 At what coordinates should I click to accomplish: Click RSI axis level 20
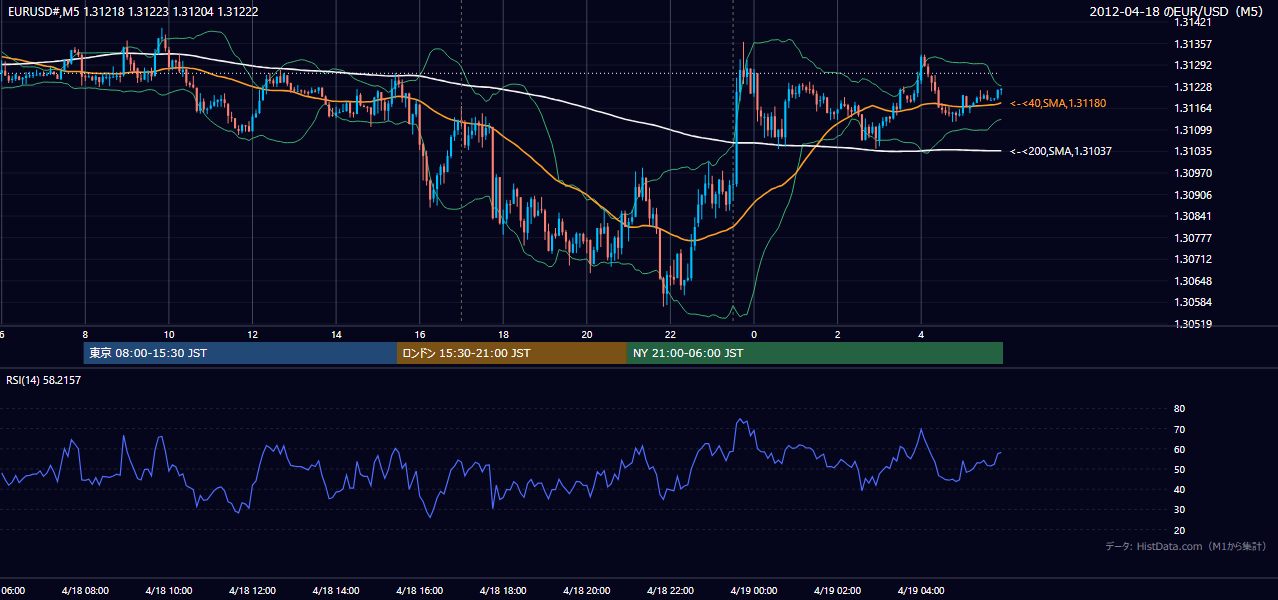(1179, 531)
